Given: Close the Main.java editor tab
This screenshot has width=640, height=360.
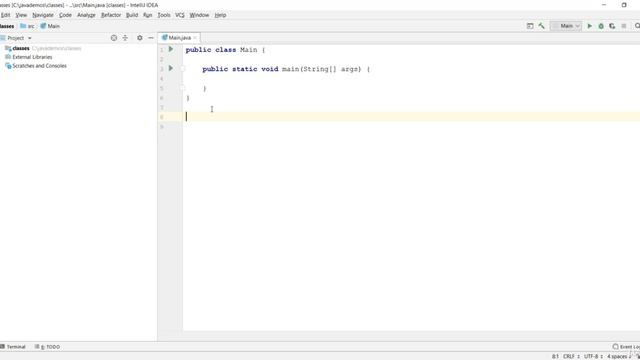Looking at the screenshot, I should coord(195,38).
